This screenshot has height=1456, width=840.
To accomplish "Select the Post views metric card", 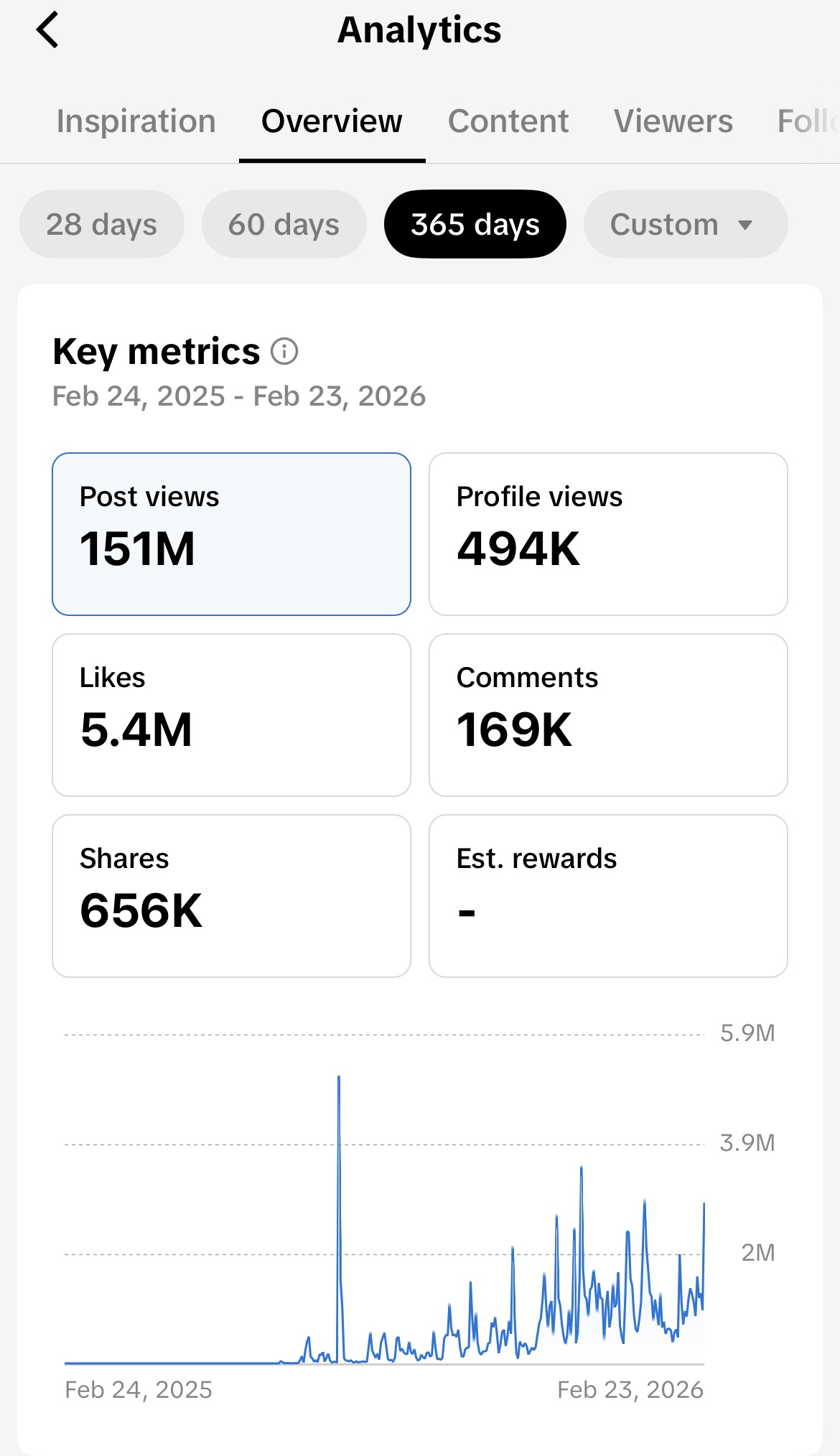I will click(x=231, y=534).
